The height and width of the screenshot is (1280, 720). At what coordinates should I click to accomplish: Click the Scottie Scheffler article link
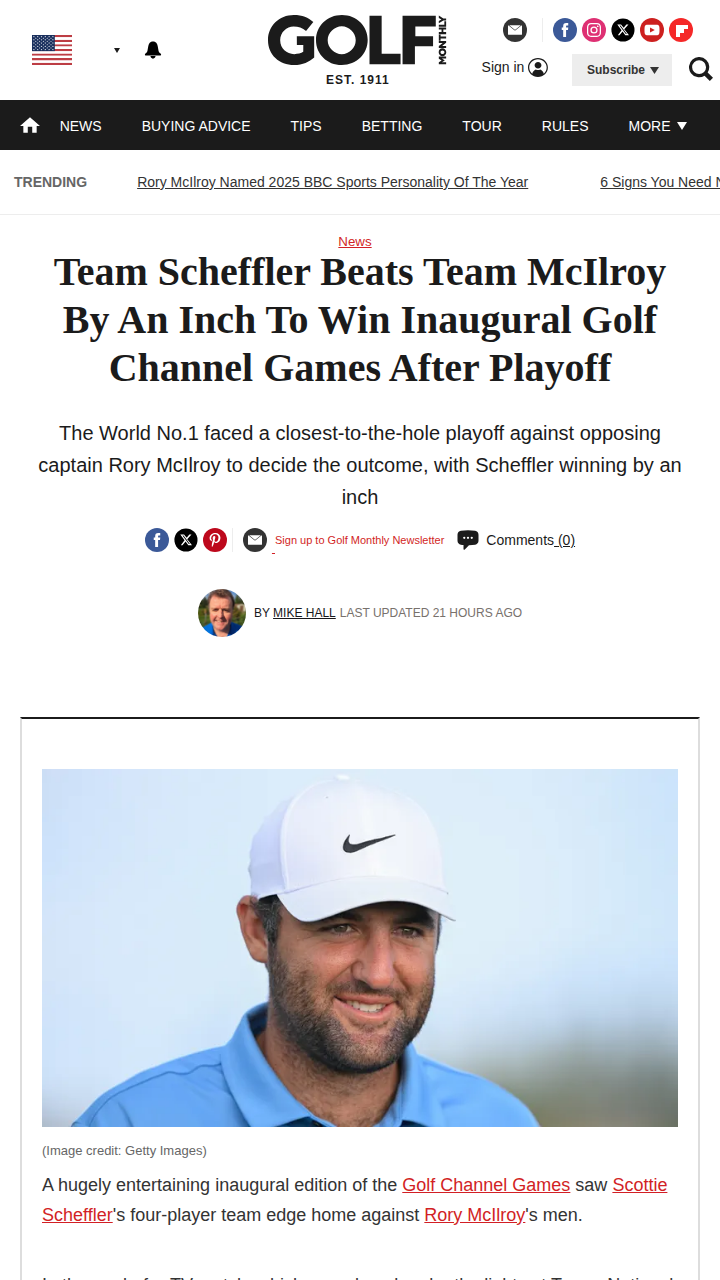click(639, 1185)
